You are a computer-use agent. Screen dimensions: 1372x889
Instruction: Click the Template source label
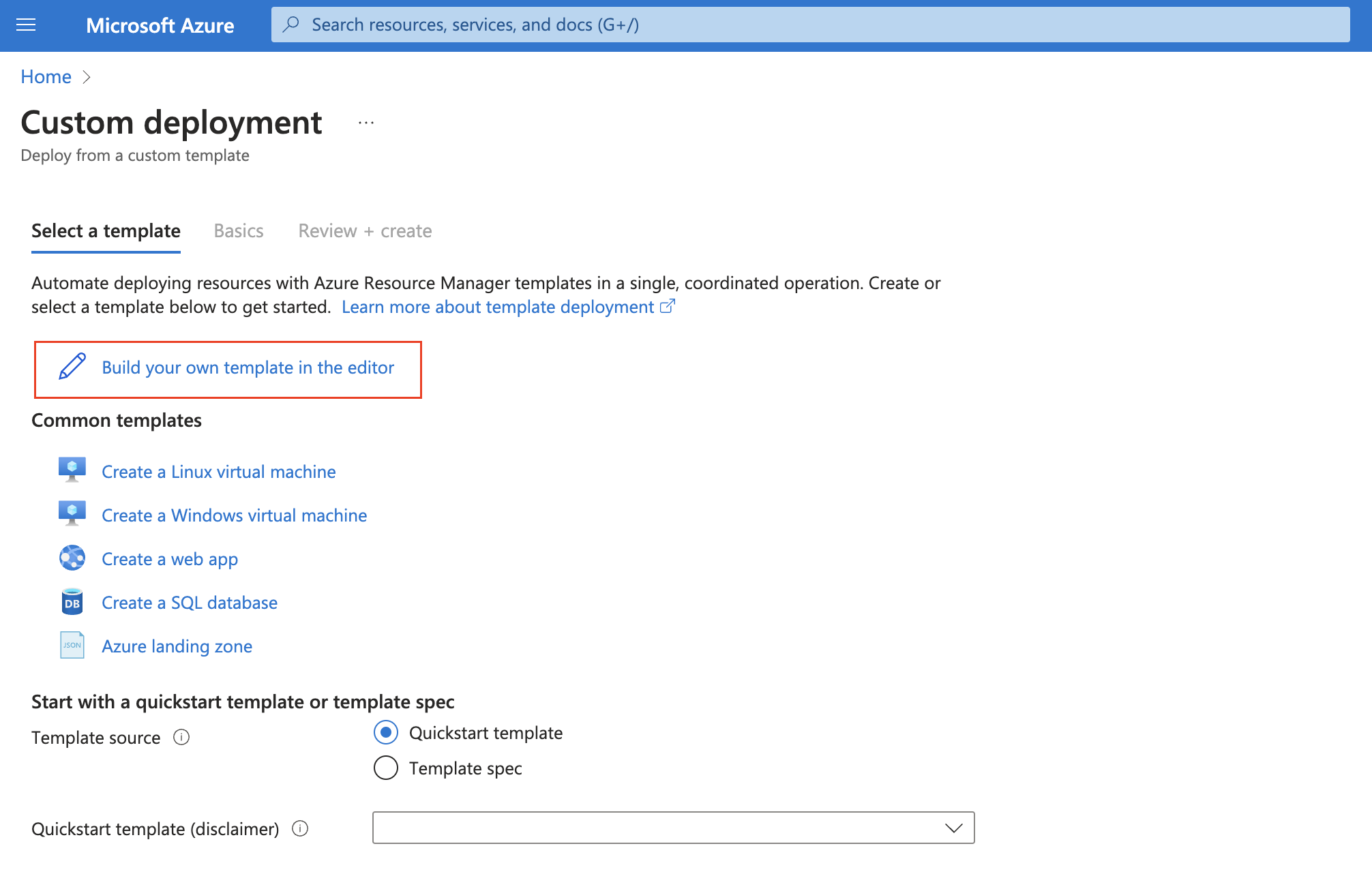(96, 738)
